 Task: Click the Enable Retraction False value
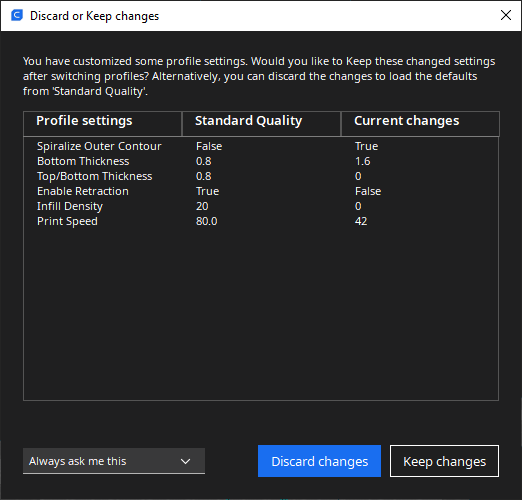[368, 191]
